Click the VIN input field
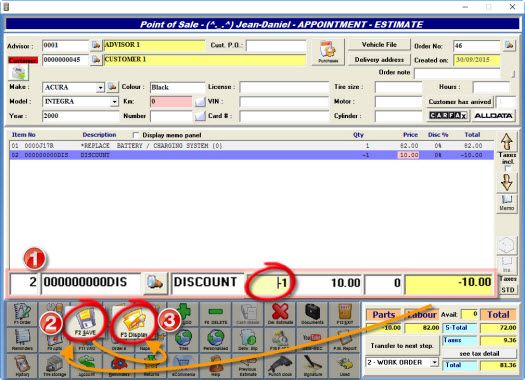525x380 pixels. click(x=284, y=101)
